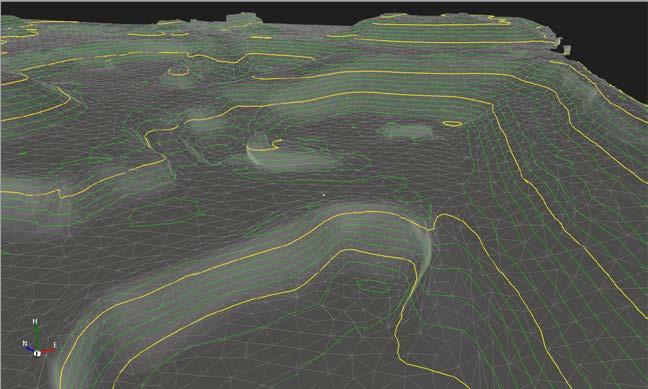Select the white cube at gizmo center
Screen dimensions: 648x389
coord(37,353)
